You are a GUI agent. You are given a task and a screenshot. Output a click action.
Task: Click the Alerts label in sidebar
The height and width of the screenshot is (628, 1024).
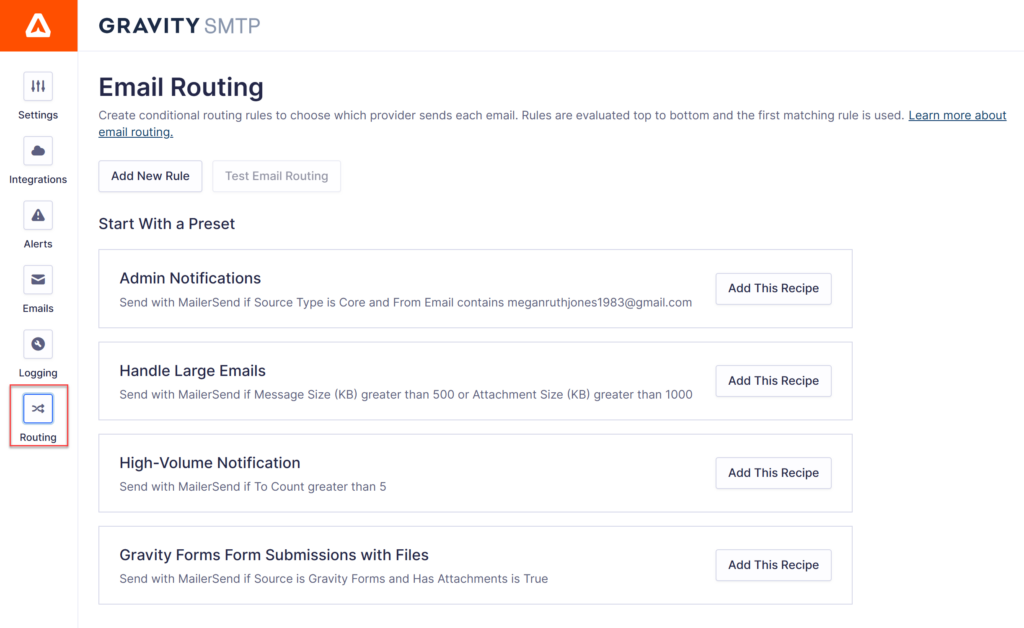tap(38, 244)
